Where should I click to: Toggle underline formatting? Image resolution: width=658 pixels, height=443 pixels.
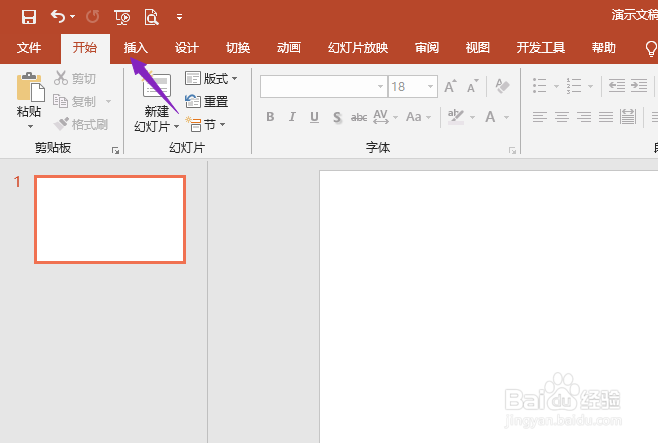314,117
